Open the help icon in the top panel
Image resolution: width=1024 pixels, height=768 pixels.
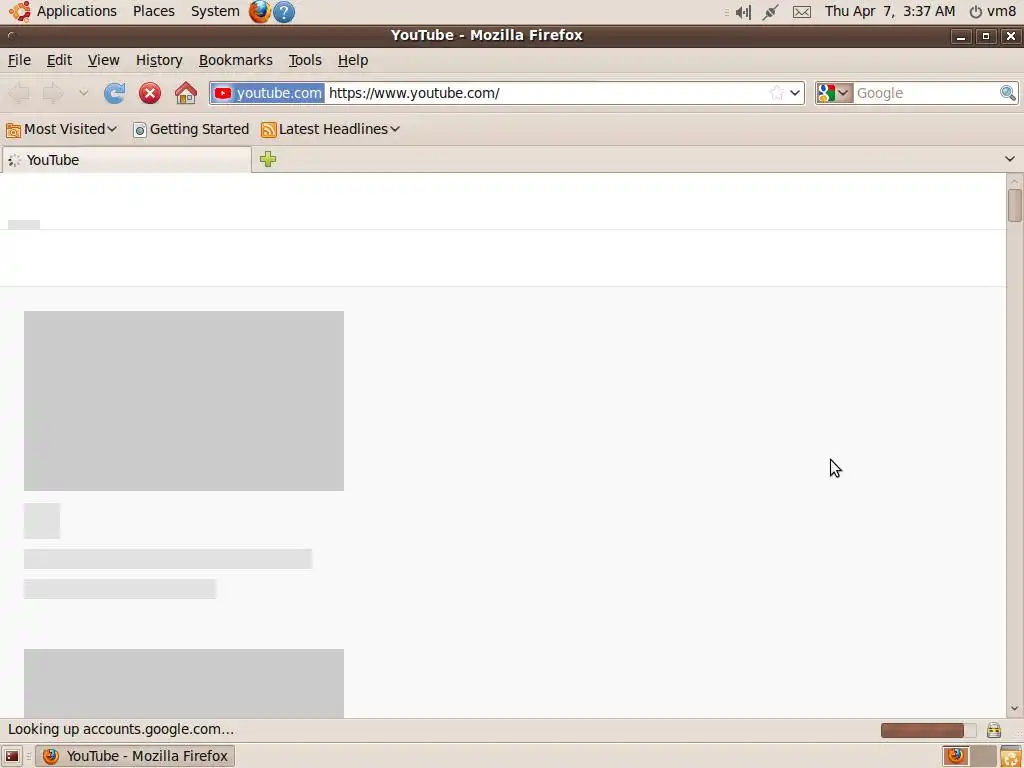click(x=283, y=12)
